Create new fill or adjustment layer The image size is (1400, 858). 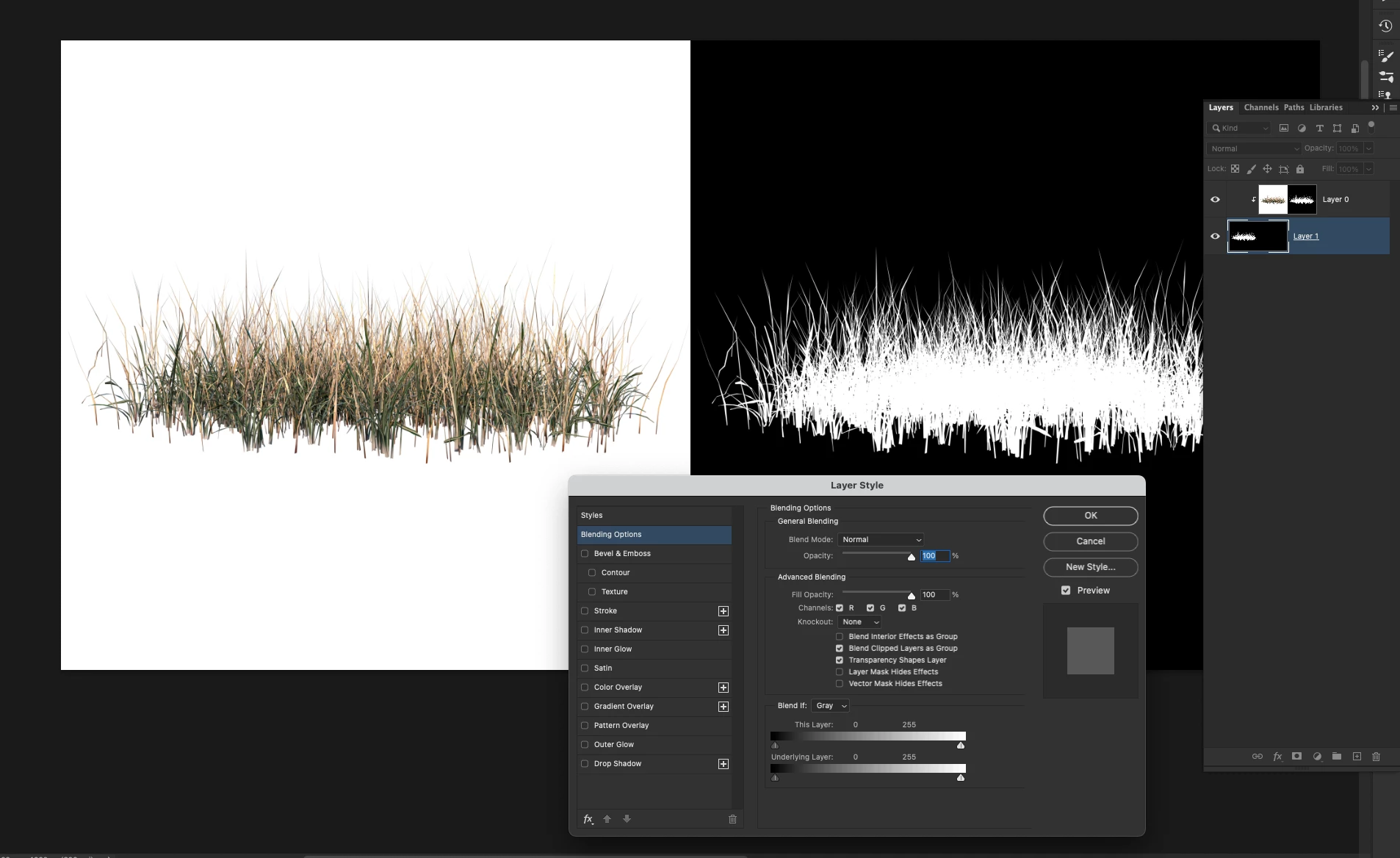point(1317,757)
